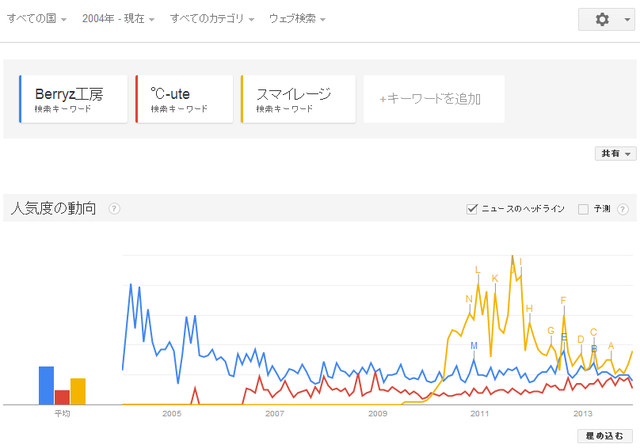
Task: Click the blue average bar for Berryz工房
Action: point(46,386)
